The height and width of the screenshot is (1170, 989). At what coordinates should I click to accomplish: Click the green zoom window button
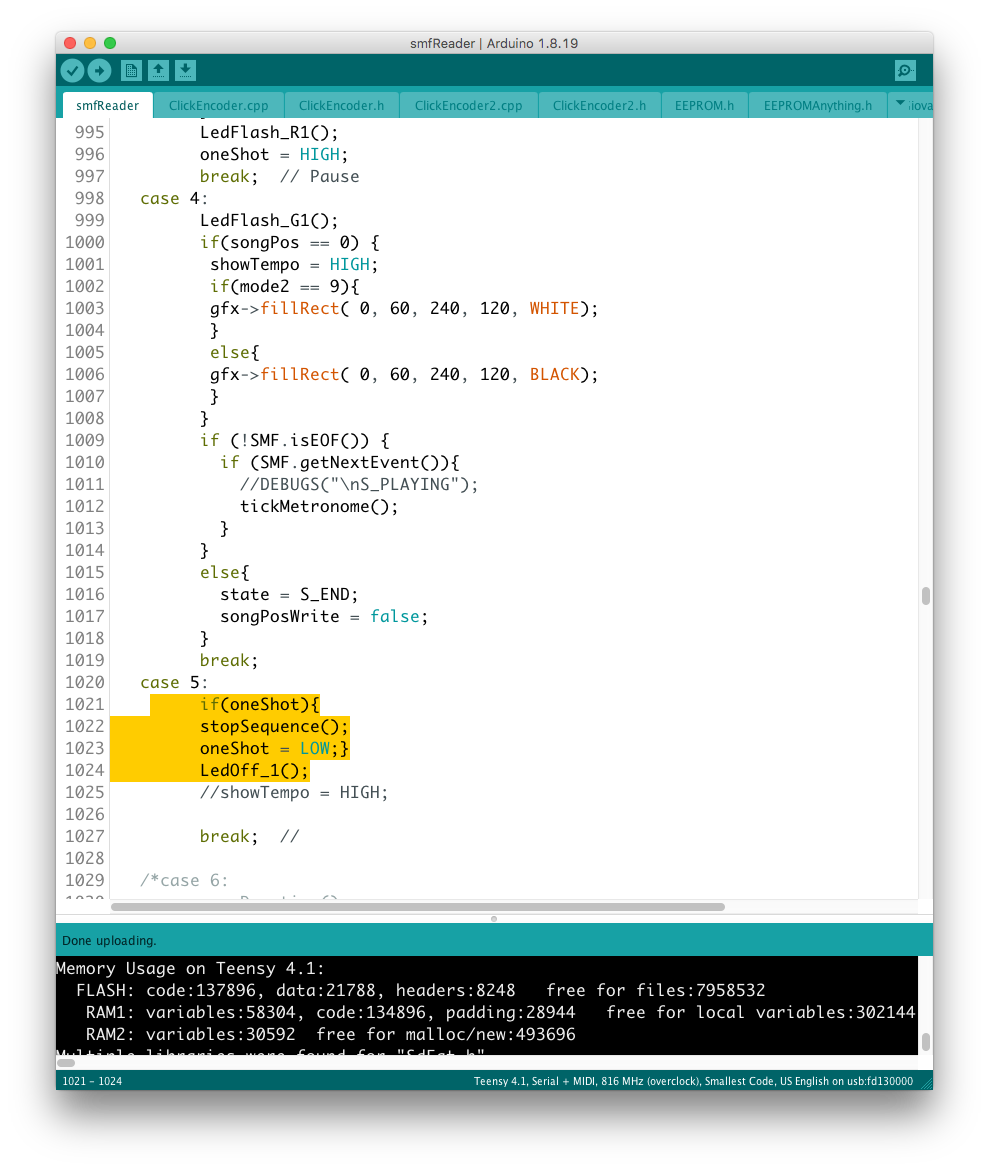tap(110, 43)
